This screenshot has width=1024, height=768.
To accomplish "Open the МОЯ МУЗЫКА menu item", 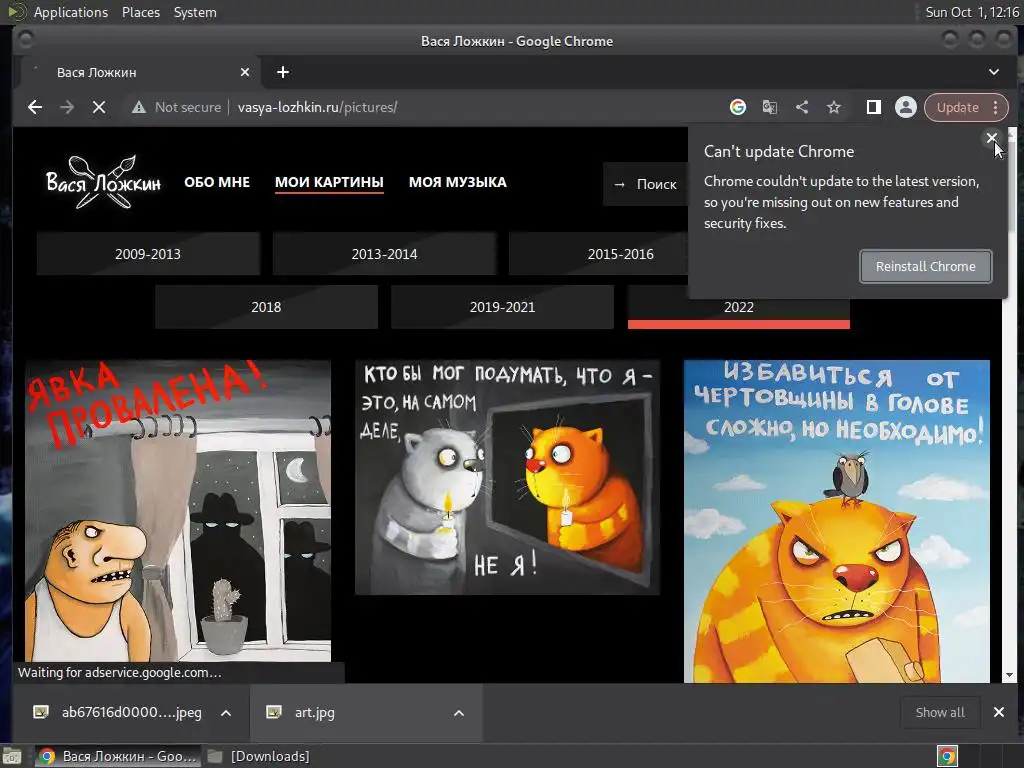I will 458,182.
